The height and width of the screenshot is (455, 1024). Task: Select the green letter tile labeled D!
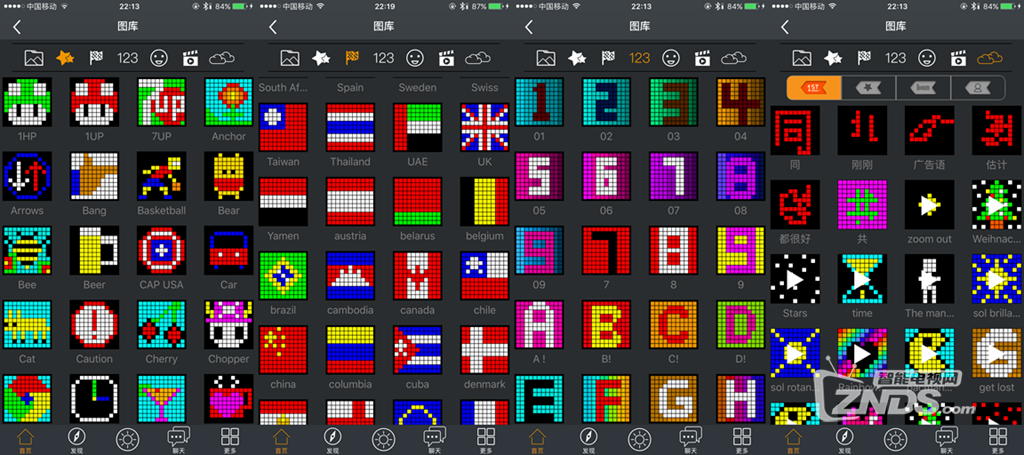coord(741,324)
